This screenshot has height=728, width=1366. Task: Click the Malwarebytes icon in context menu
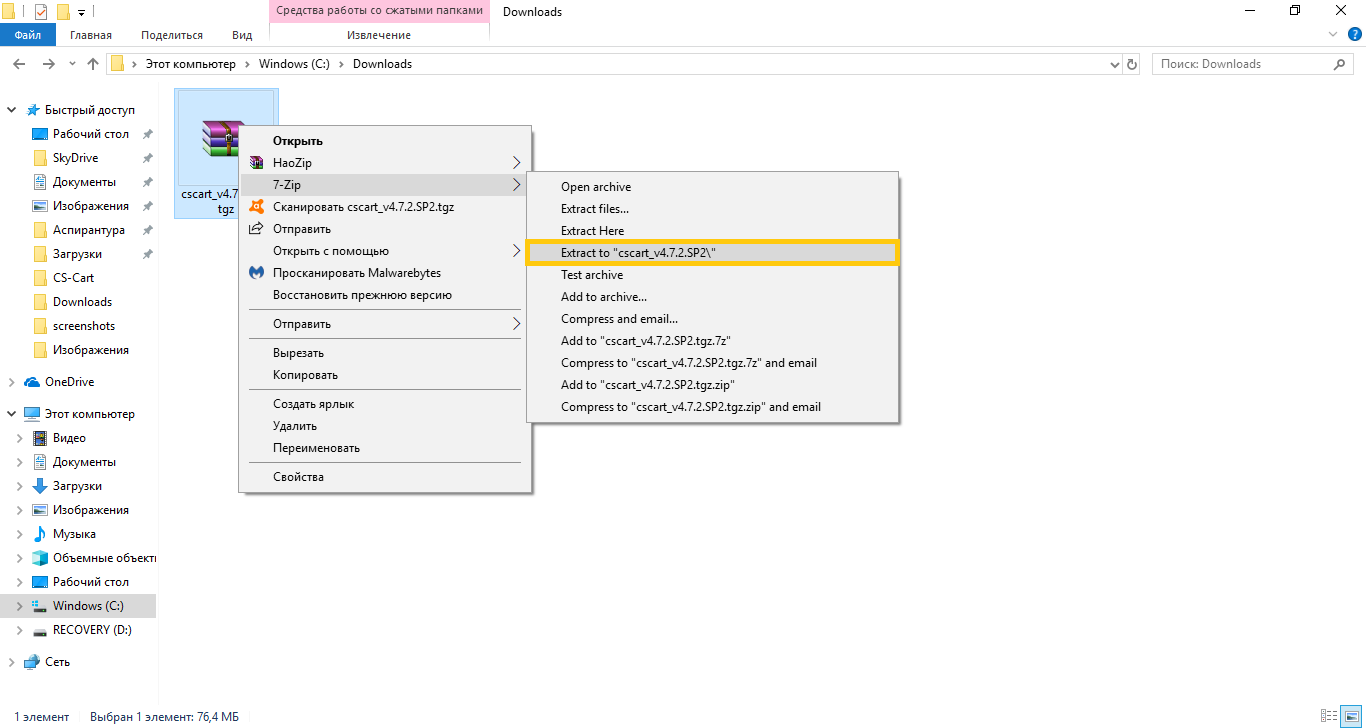[x=256, y=273]
